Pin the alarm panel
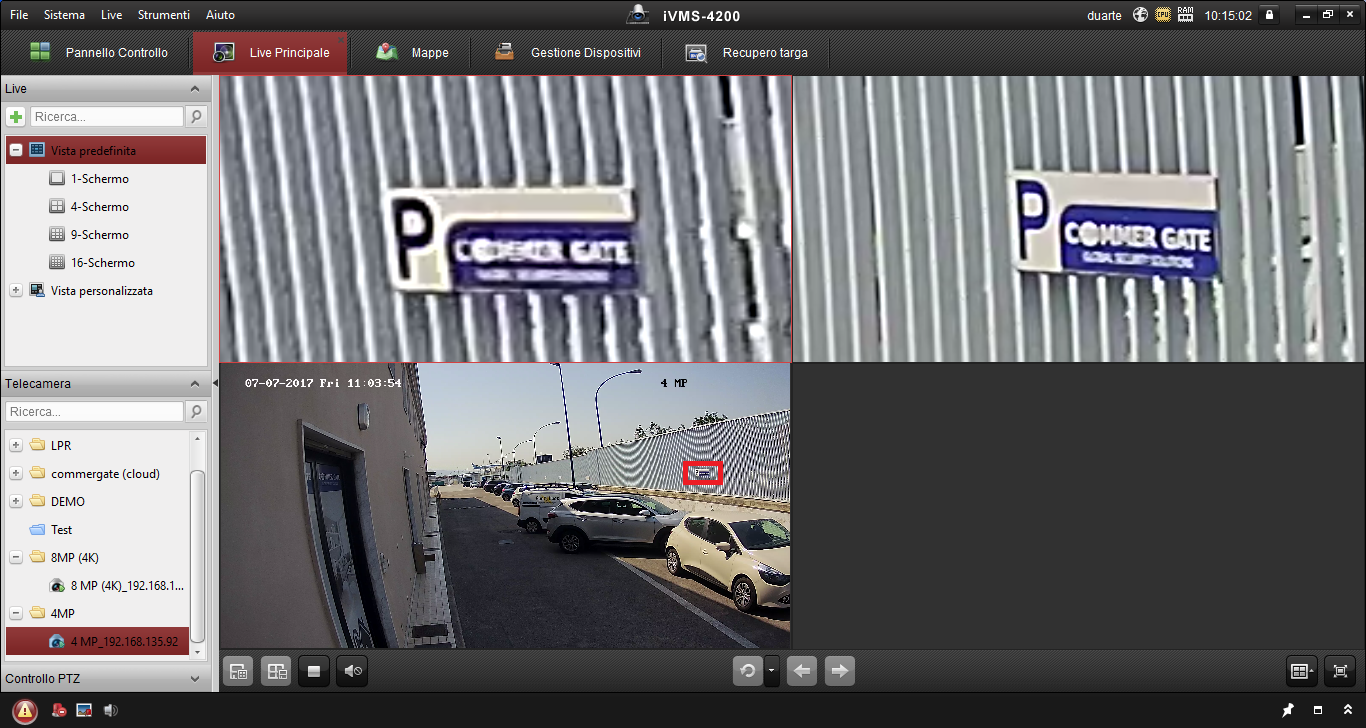The height and width of the screenshot is (728, 1366). point(1288,710)
